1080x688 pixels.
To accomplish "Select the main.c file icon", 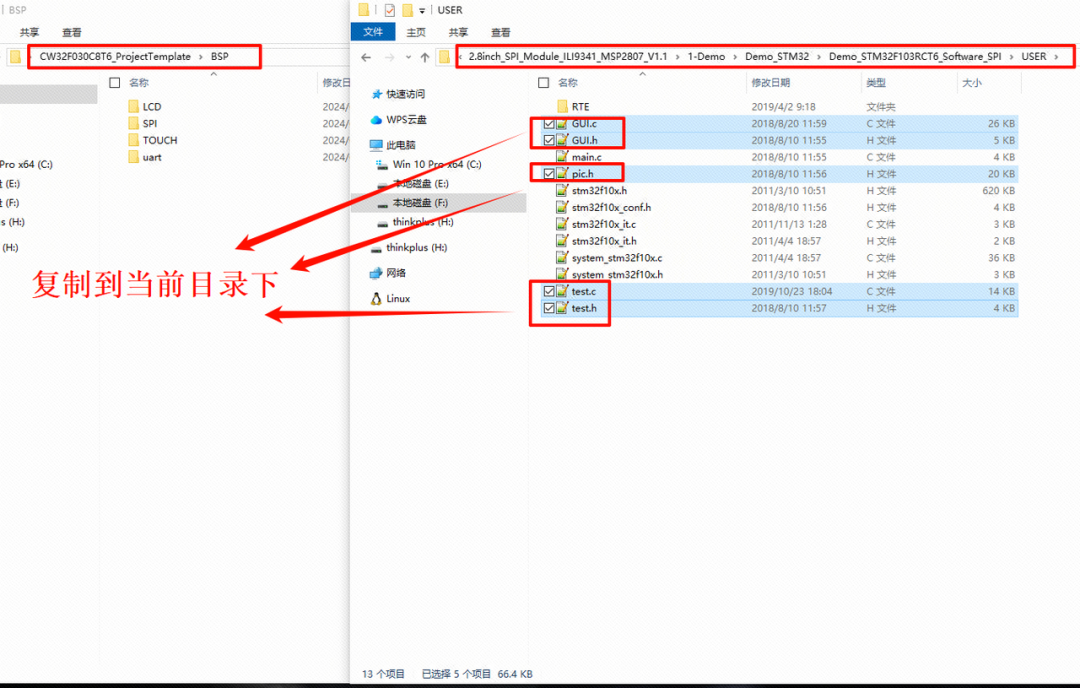I will tap(562, 157).
